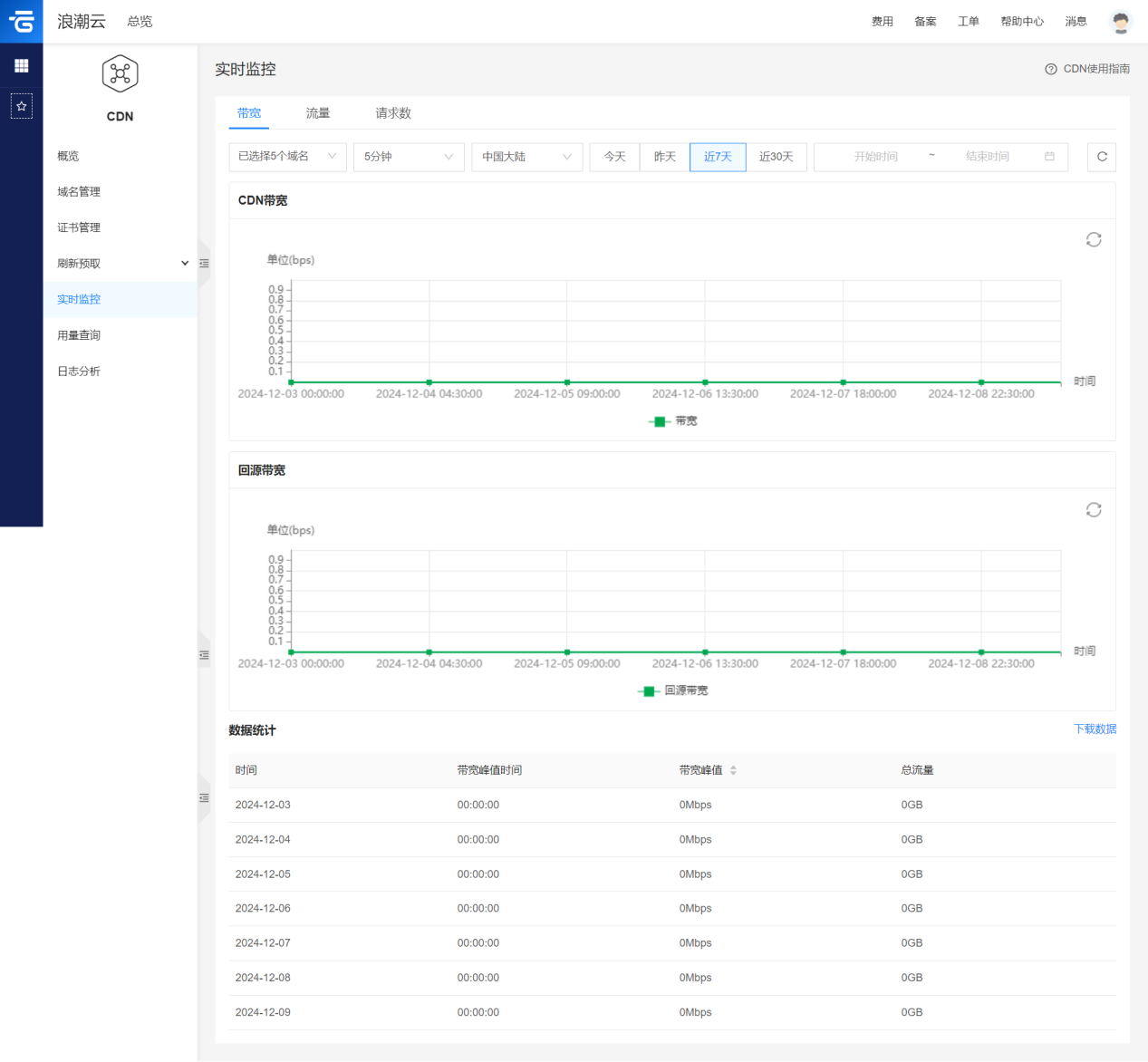This screenshot has height=1062, width=1148.
Task: Click the 2024-12-03 table row date
Action: click(x=263, y=805)
